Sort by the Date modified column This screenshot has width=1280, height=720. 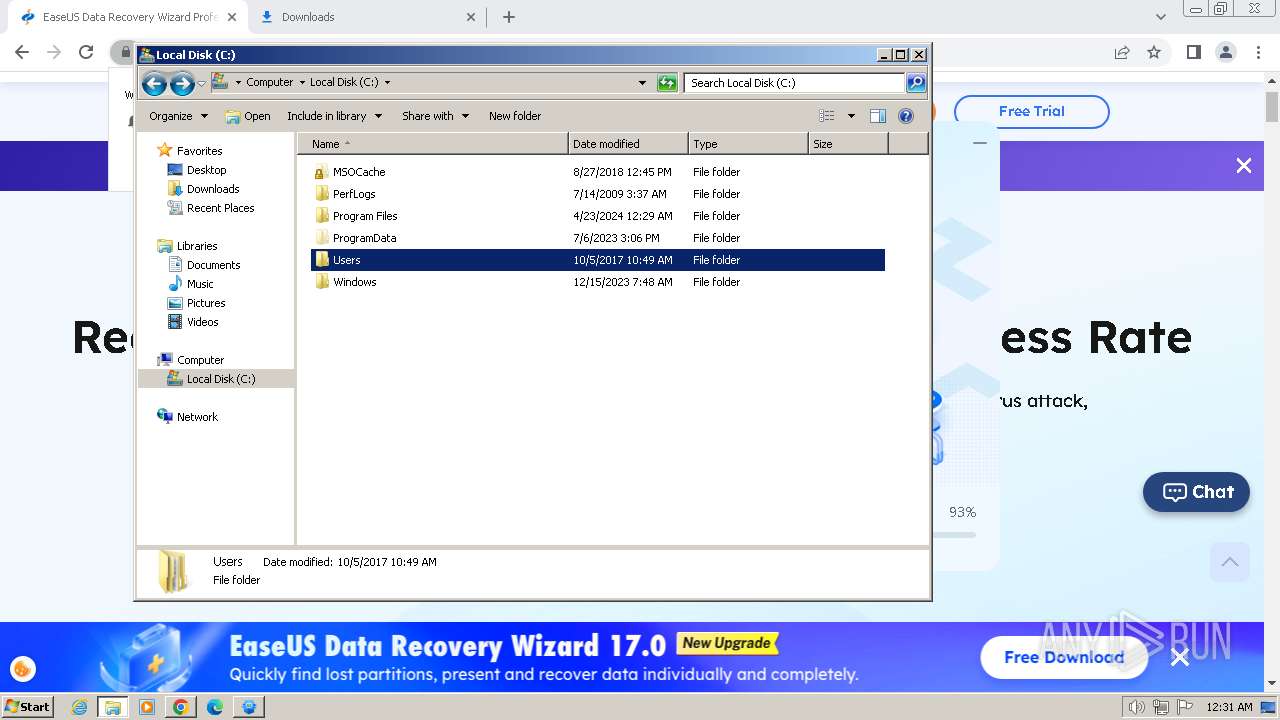pos(628,144)
